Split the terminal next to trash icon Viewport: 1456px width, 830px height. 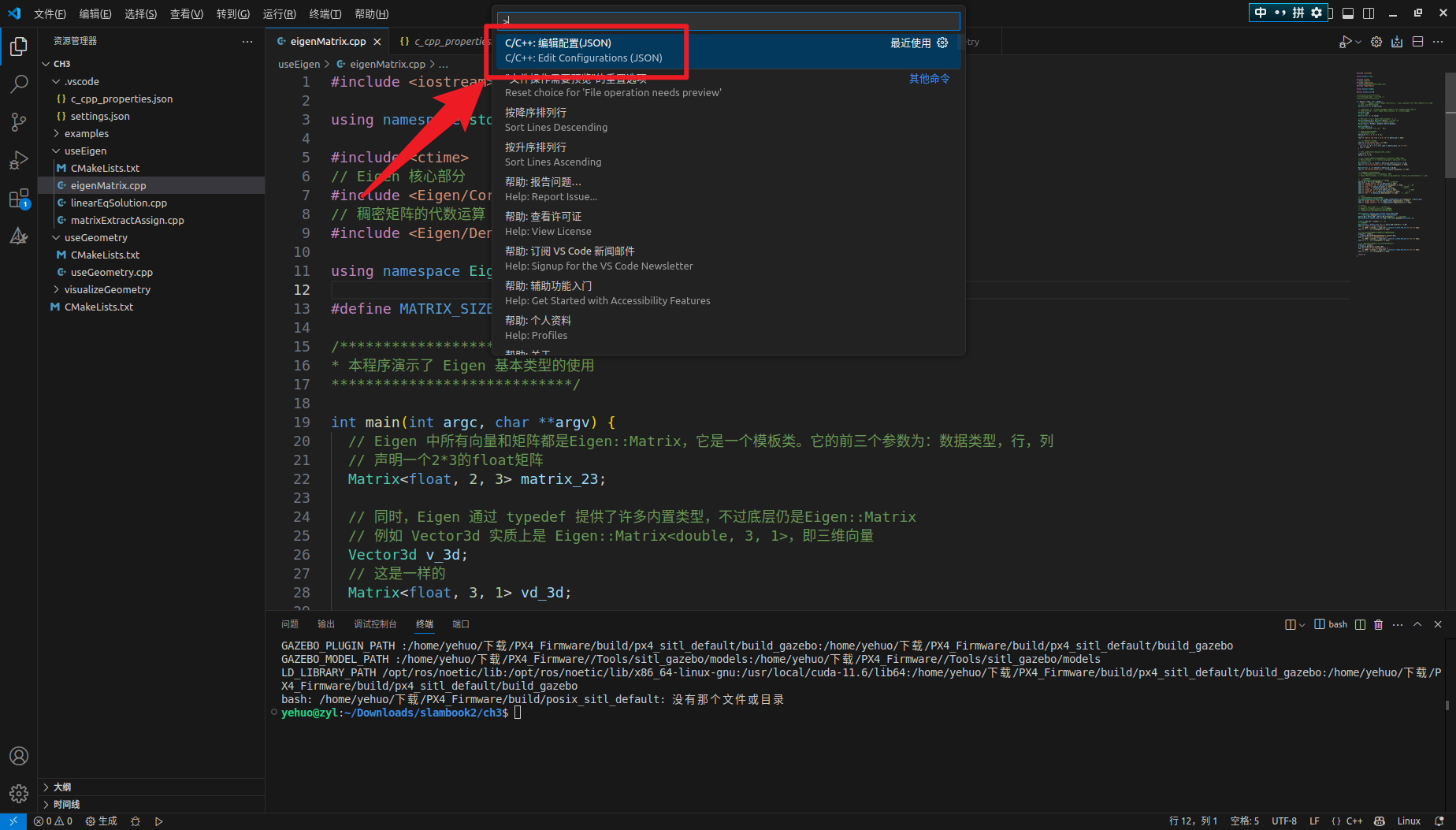tap(1360, 624)
